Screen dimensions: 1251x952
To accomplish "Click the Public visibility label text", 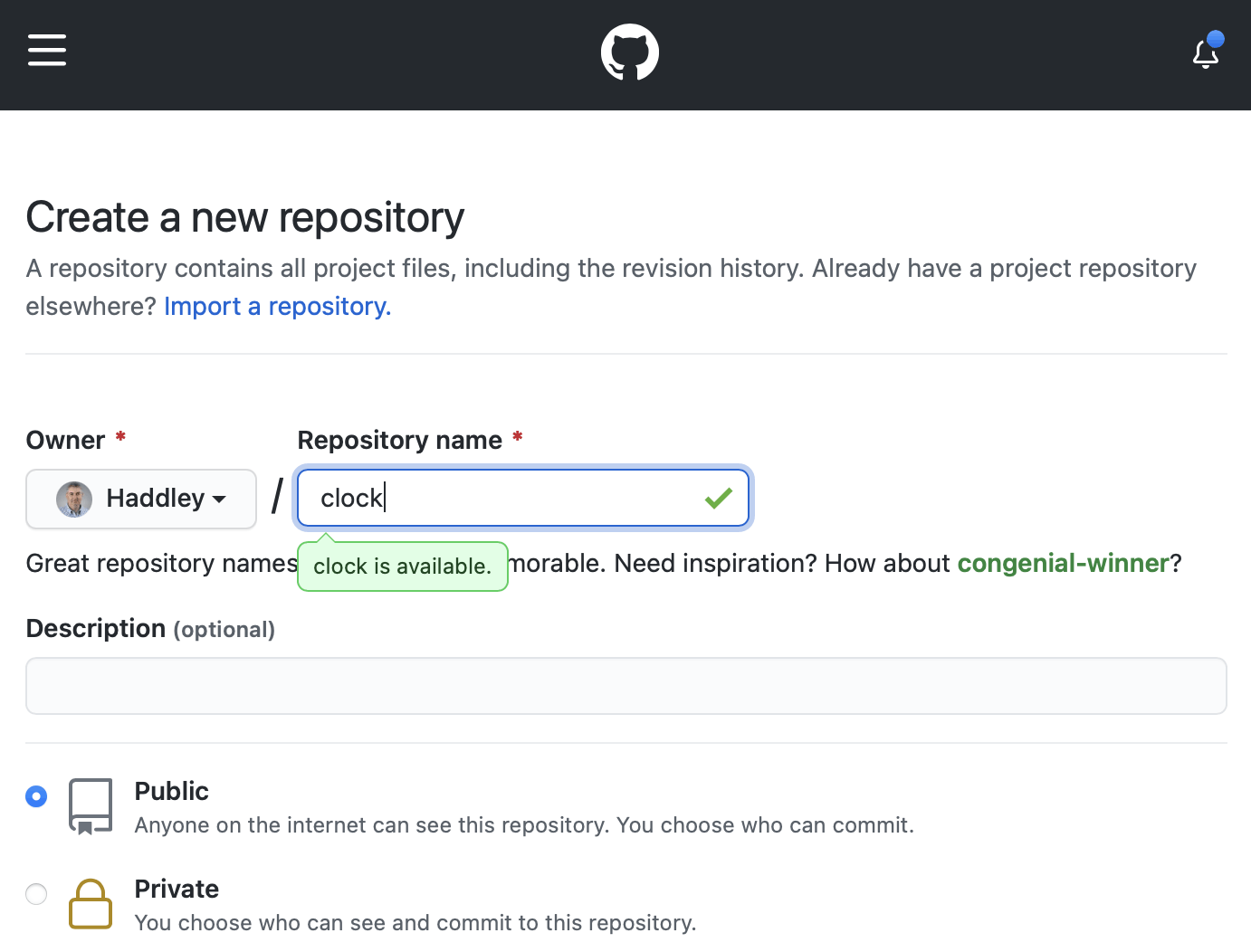I will click(171, 791).
